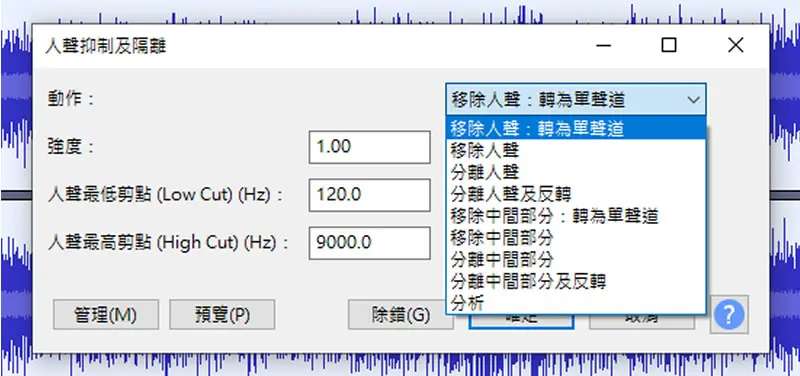This screenshot has height=376, width=800.
Task: Maximize the 人聲抑制及隔離 dialog
Action: point(668,45)
